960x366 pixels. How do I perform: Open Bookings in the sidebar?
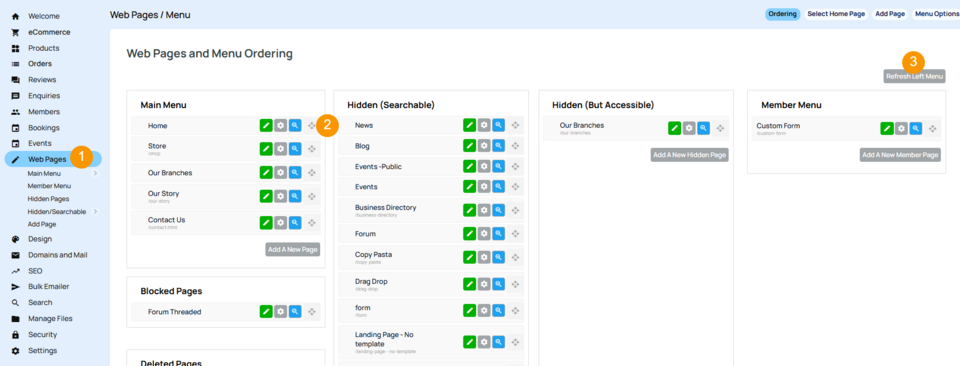(x=43, y=127)
